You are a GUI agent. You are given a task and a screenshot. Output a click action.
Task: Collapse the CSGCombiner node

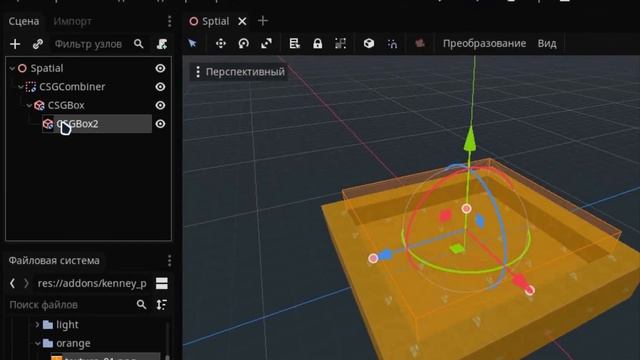(x=20, y=87)
